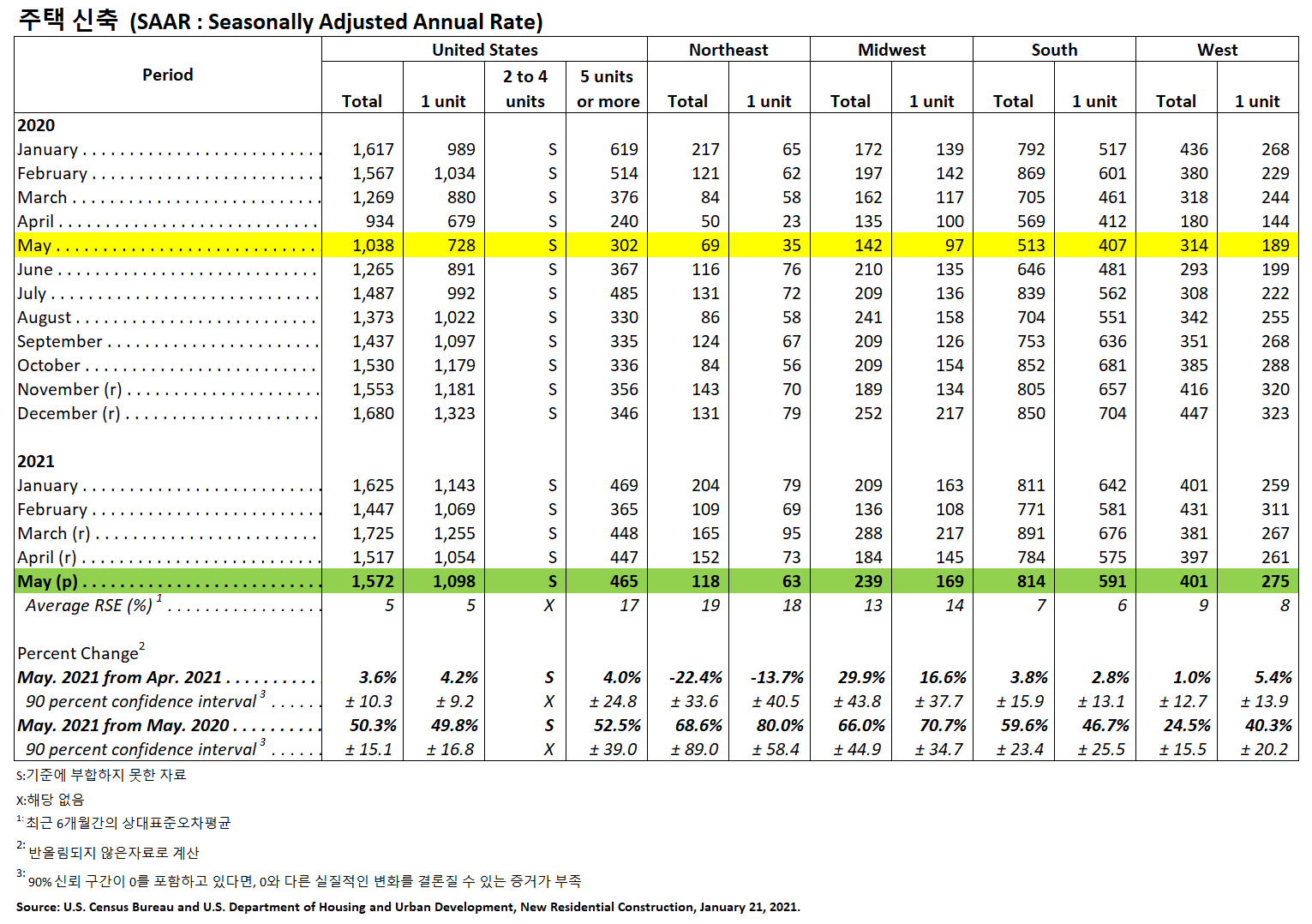
Task: Click the 1,572 total in May (p) row
Action: pyautogui.click(x=373, y=581)
